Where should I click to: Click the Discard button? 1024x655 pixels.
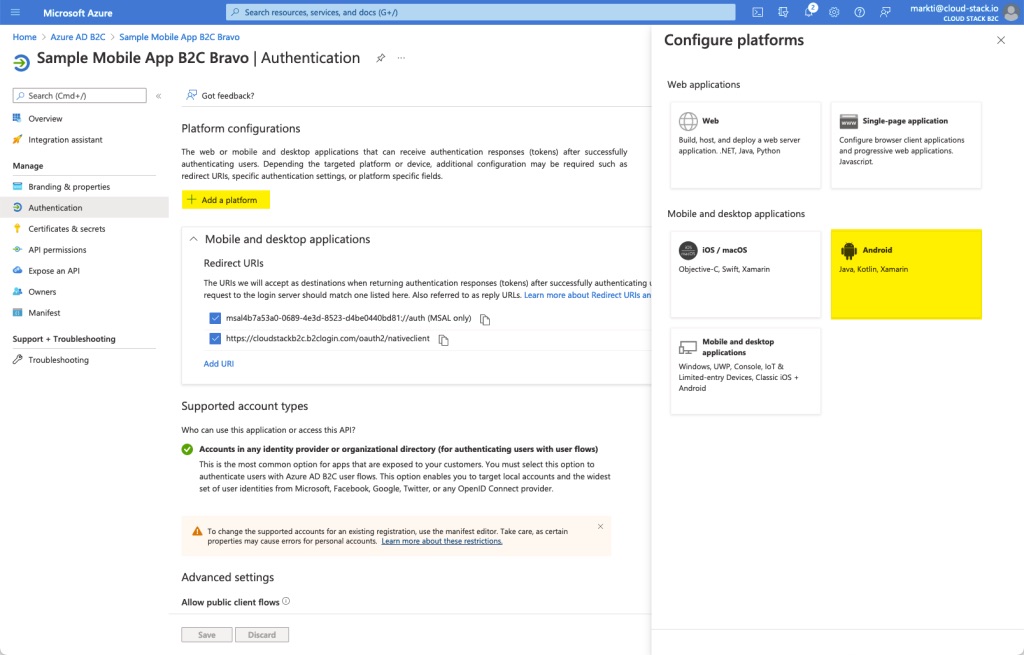coord(262,635)
